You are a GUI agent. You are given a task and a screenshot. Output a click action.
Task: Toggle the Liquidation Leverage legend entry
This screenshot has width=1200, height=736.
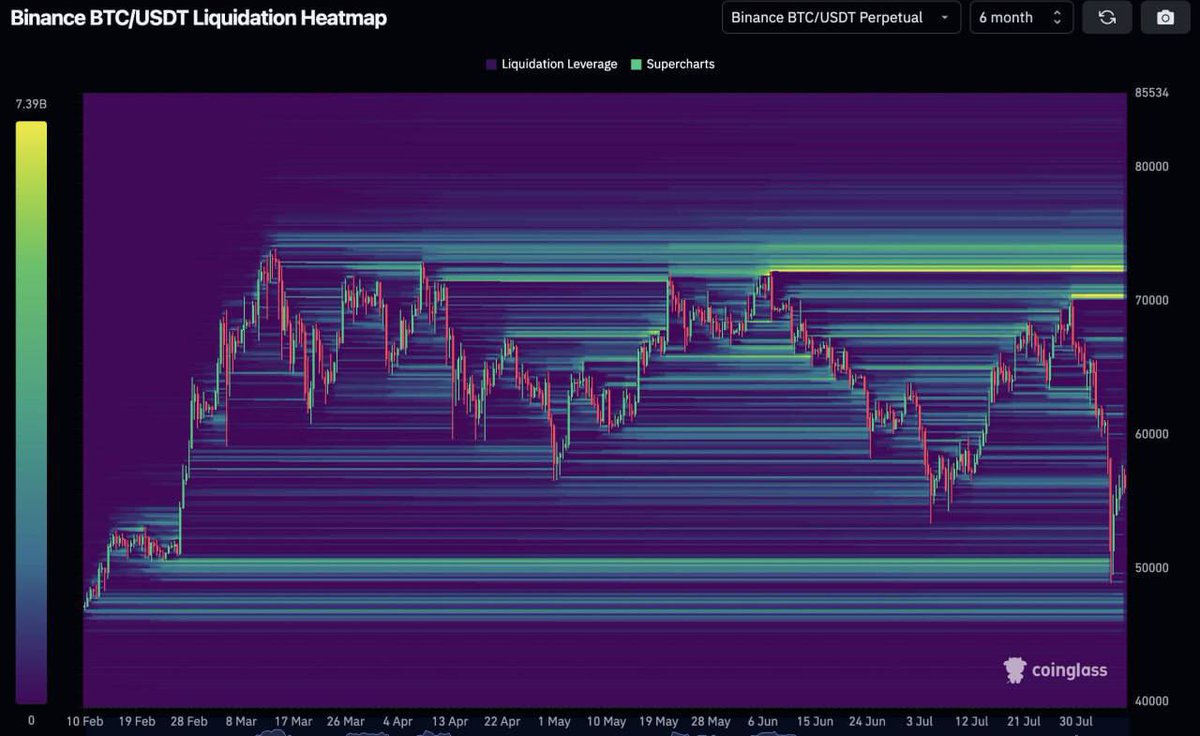point(550,63)
